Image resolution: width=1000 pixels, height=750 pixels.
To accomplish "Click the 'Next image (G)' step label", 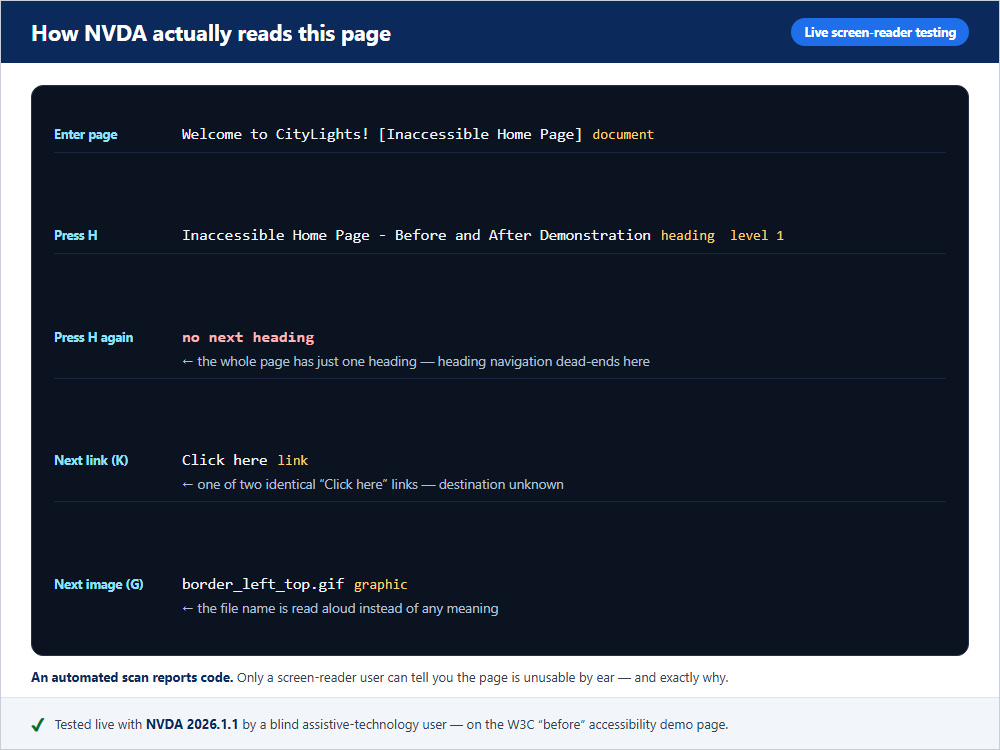I will click(99, 584).
